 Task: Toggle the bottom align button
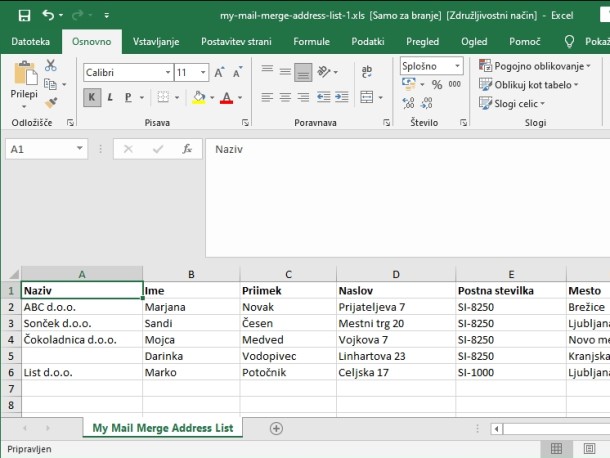303,72
